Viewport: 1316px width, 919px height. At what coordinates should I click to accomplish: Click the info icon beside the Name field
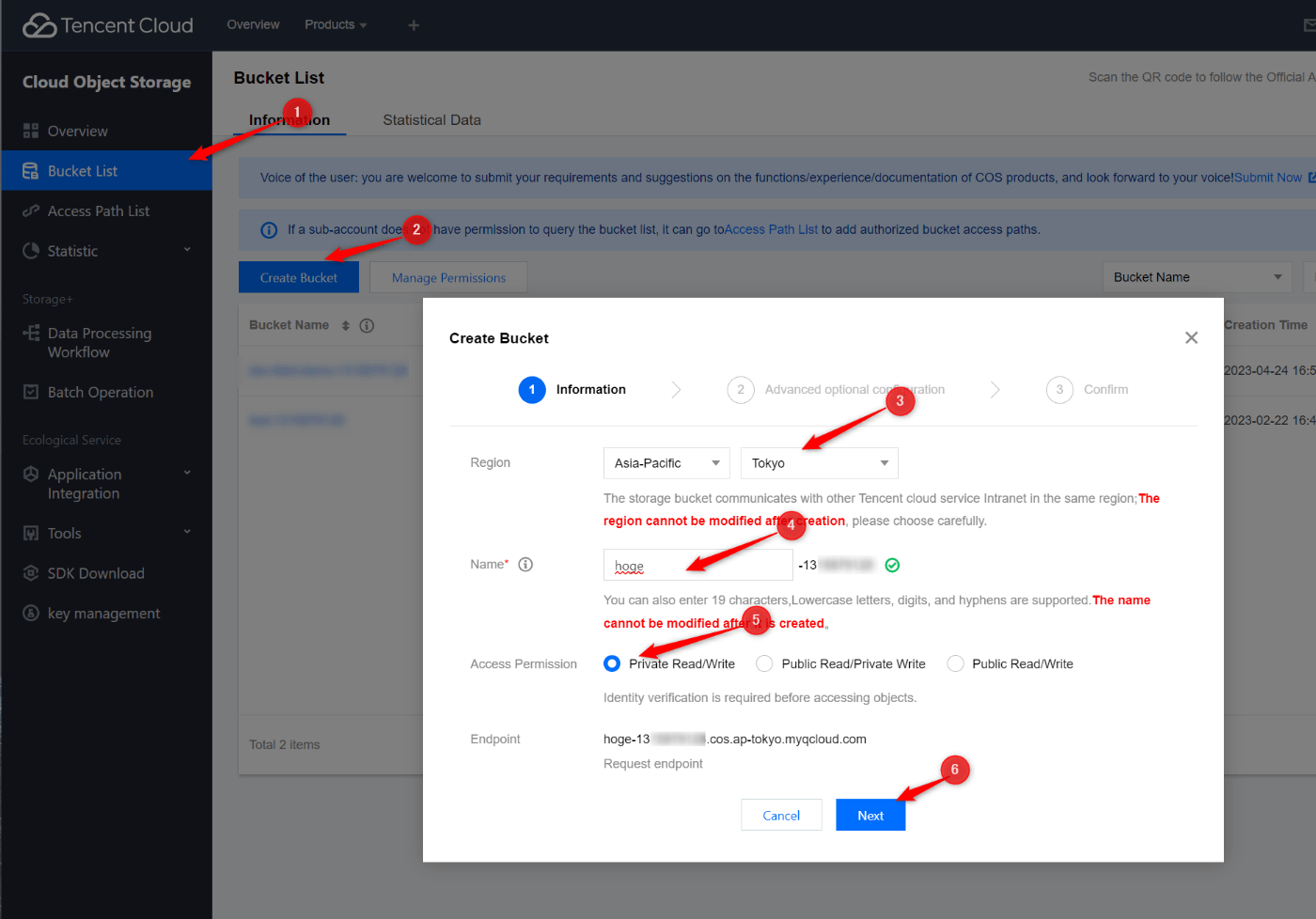click(525, 564)
